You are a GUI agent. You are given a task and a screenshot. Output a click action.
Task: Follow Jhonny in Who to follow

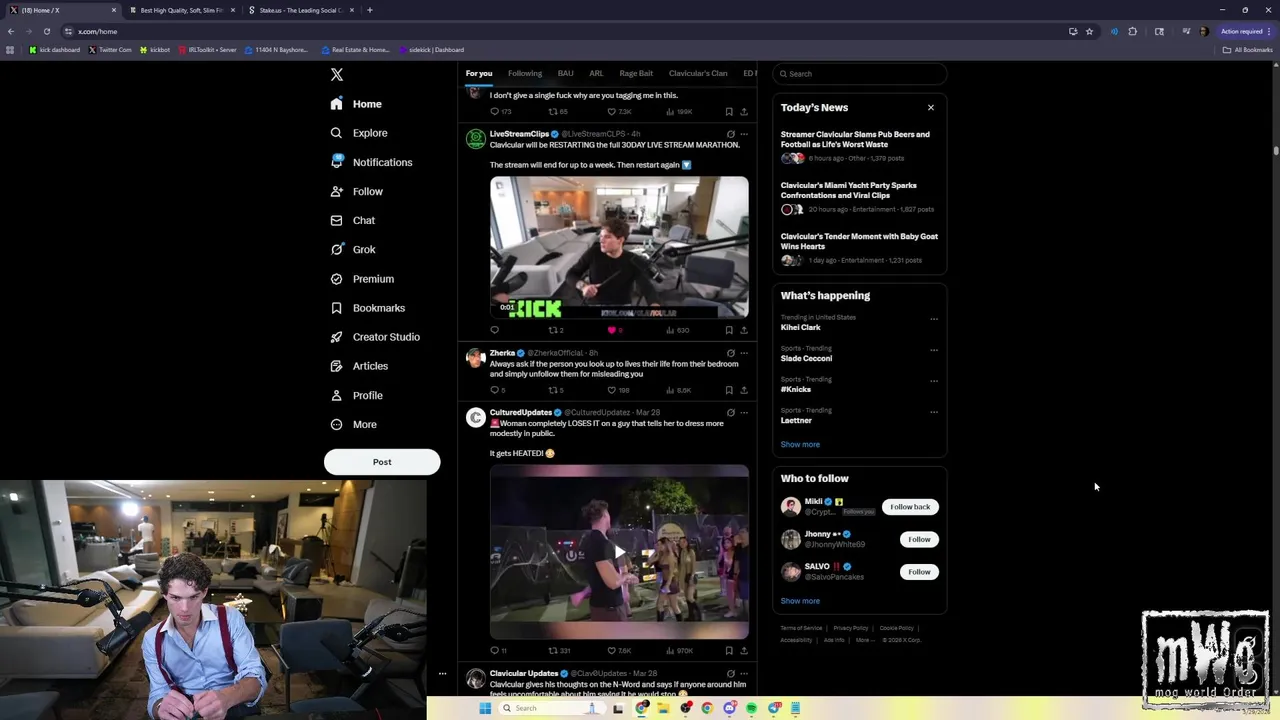[x=919, y=540]
